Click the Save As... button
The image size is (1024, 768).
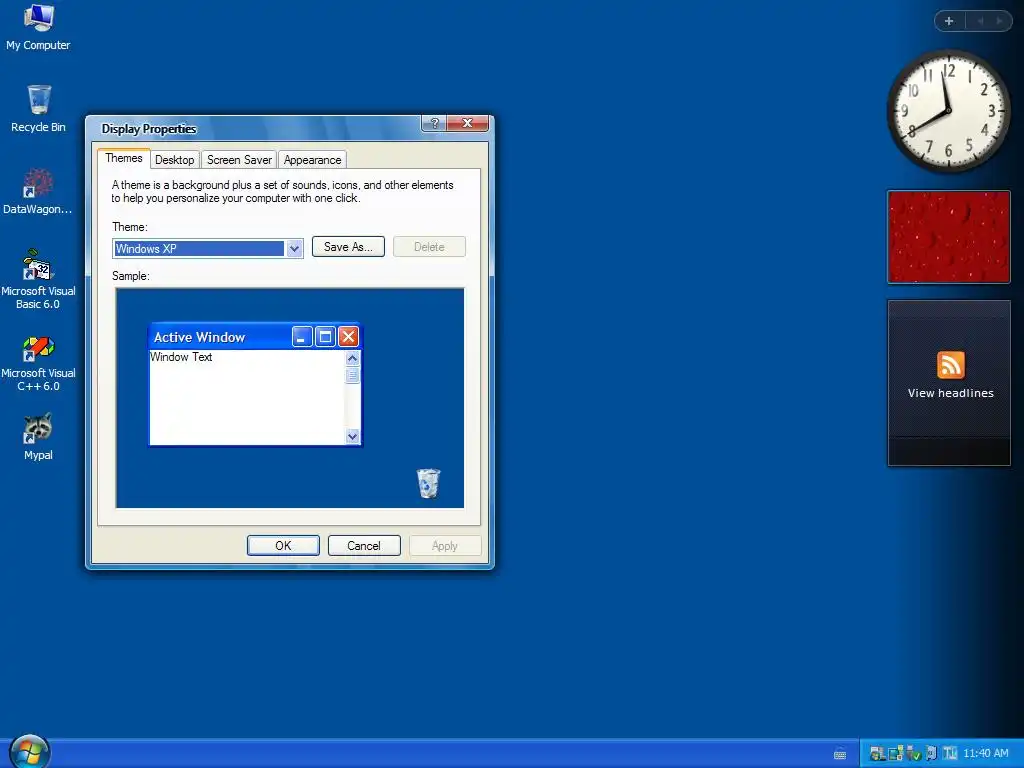click(348, 247)
